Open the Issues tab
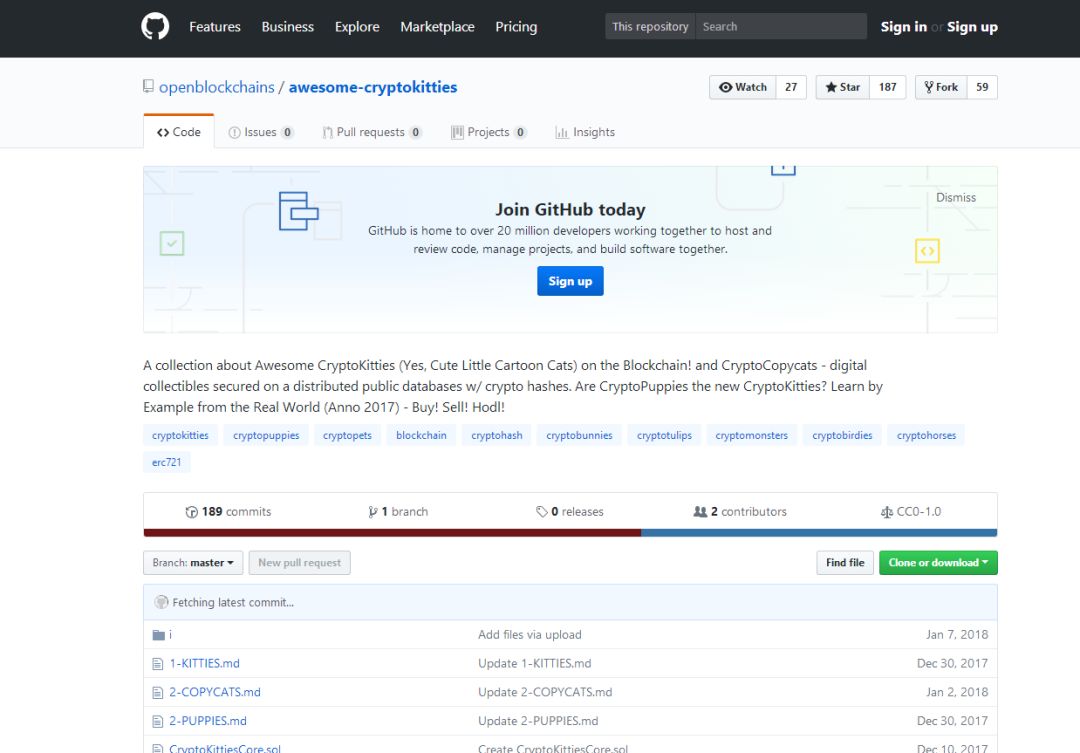 point(261,132)
